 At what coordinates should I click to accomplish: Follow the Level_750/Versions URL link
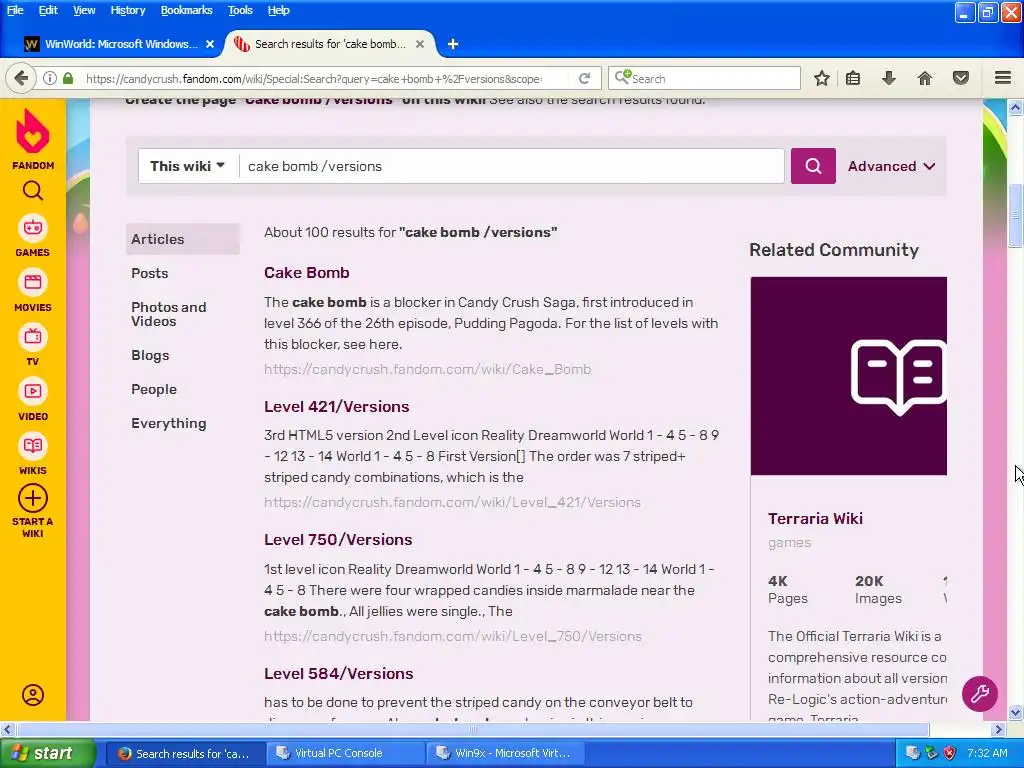(453, 636)
